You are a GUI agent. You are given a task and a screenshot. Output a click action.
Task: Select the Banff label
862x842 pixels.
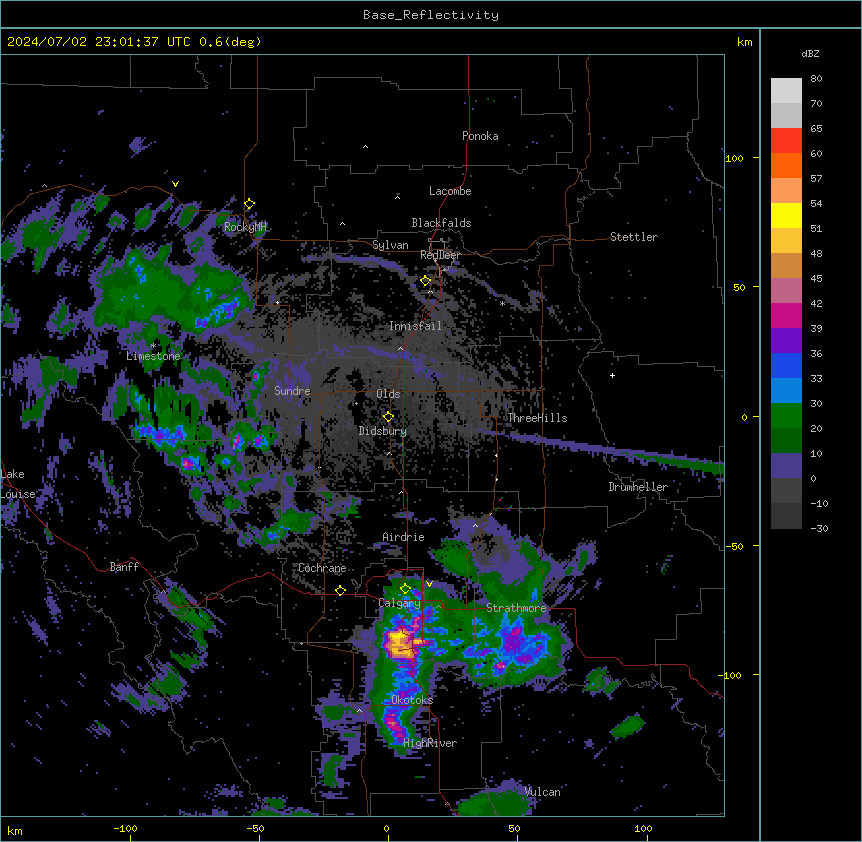tap(124, 567)
